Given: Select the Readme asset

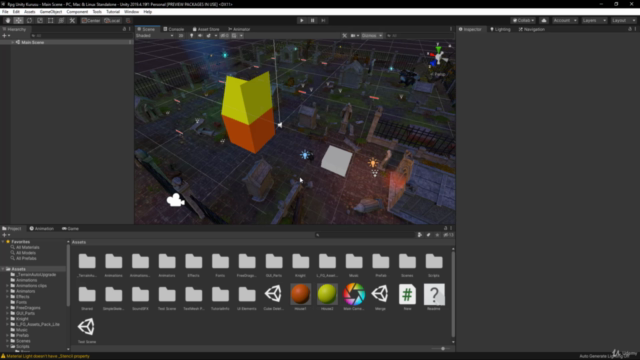Looking at the screenshot, I should 434,297.
